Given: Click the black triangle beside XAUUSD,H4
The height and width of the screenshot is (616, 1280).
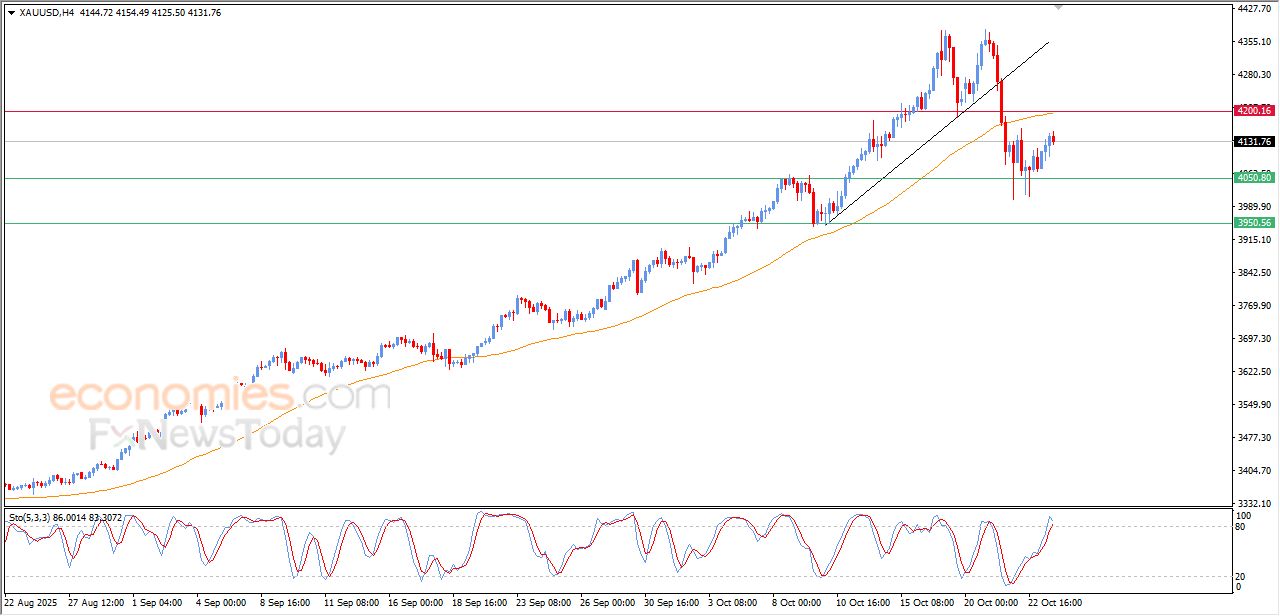Looking at the screenshot, I should tap(11, 13).
